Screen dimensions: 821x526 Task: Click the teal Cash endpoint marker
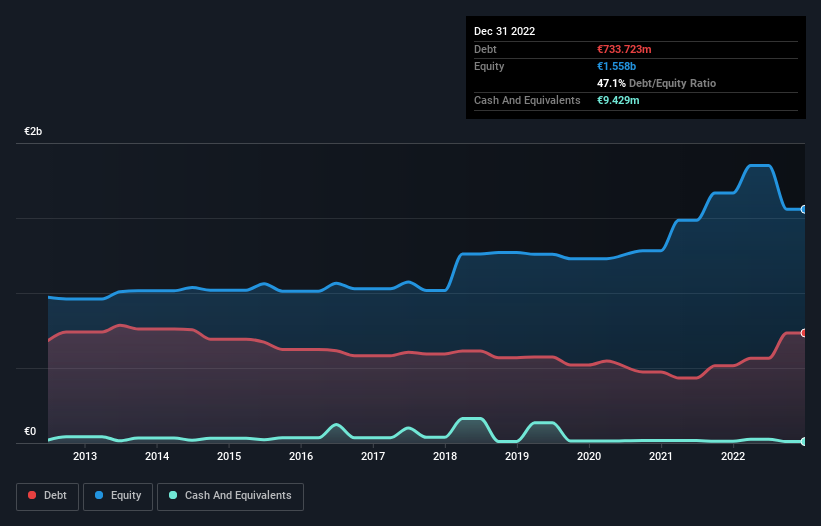[804, 442]
